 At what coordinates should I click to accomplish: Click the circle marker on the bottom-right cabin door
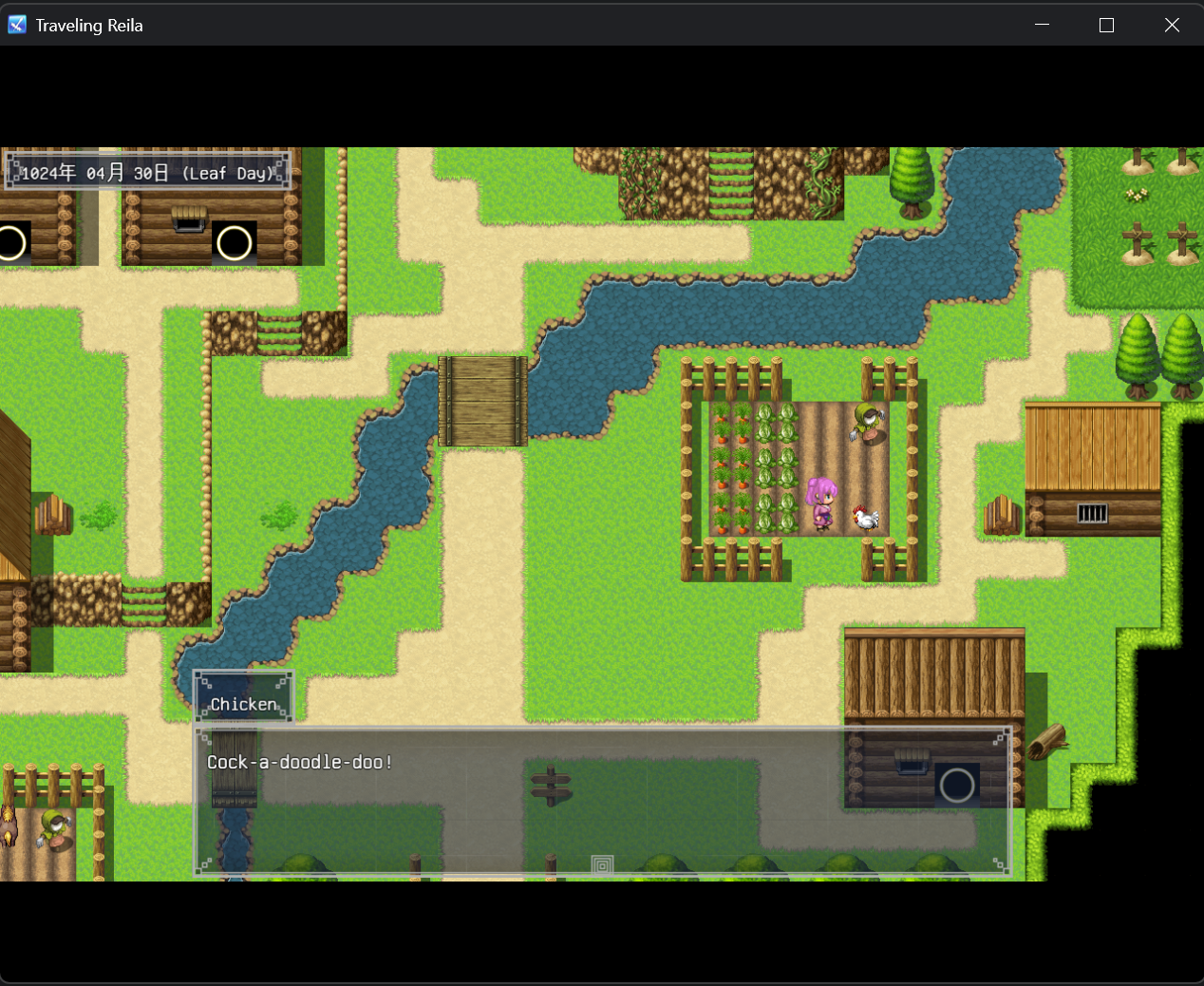pos(956,785)
